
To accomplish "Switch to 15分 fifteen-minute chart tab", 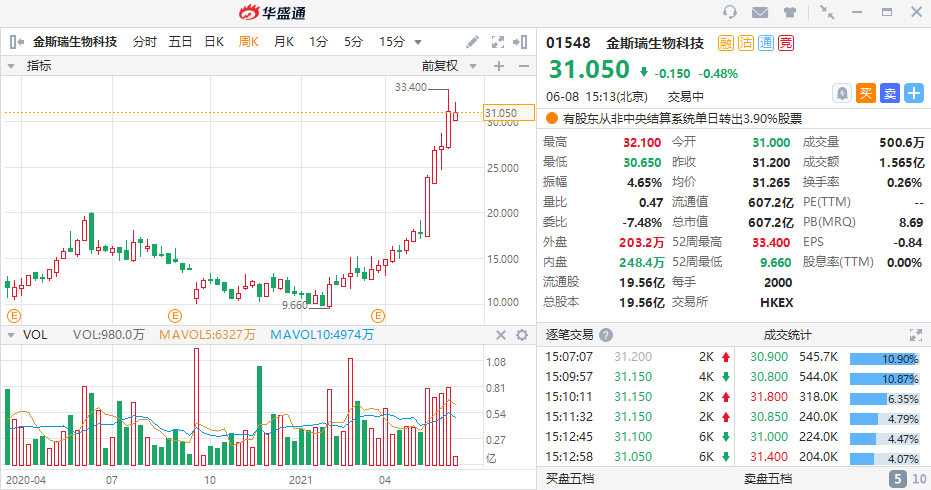I will (x=392, y=42).
